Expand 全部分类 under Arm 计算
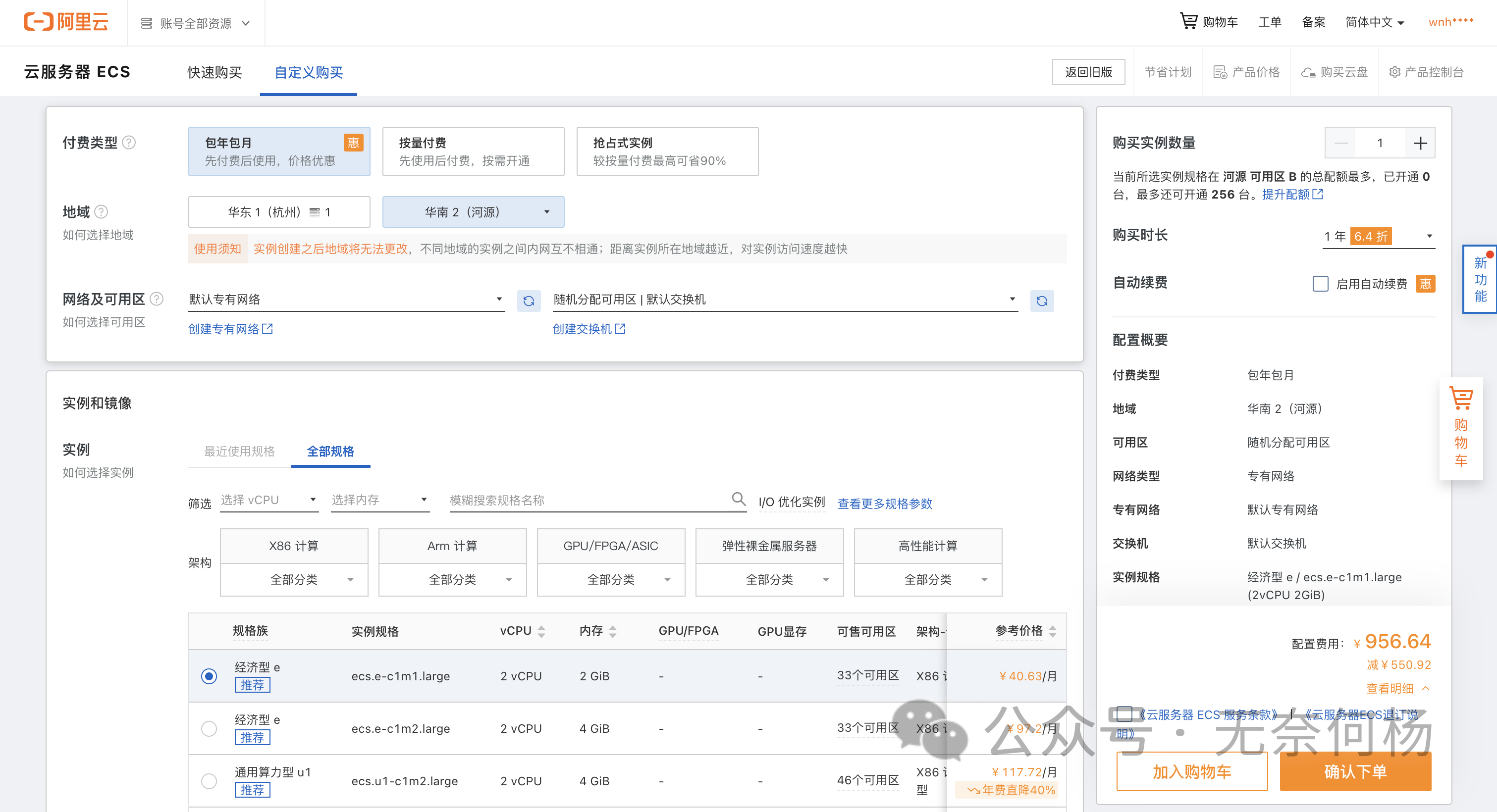The image size is (1497, 812). click(x=453, y=580)
